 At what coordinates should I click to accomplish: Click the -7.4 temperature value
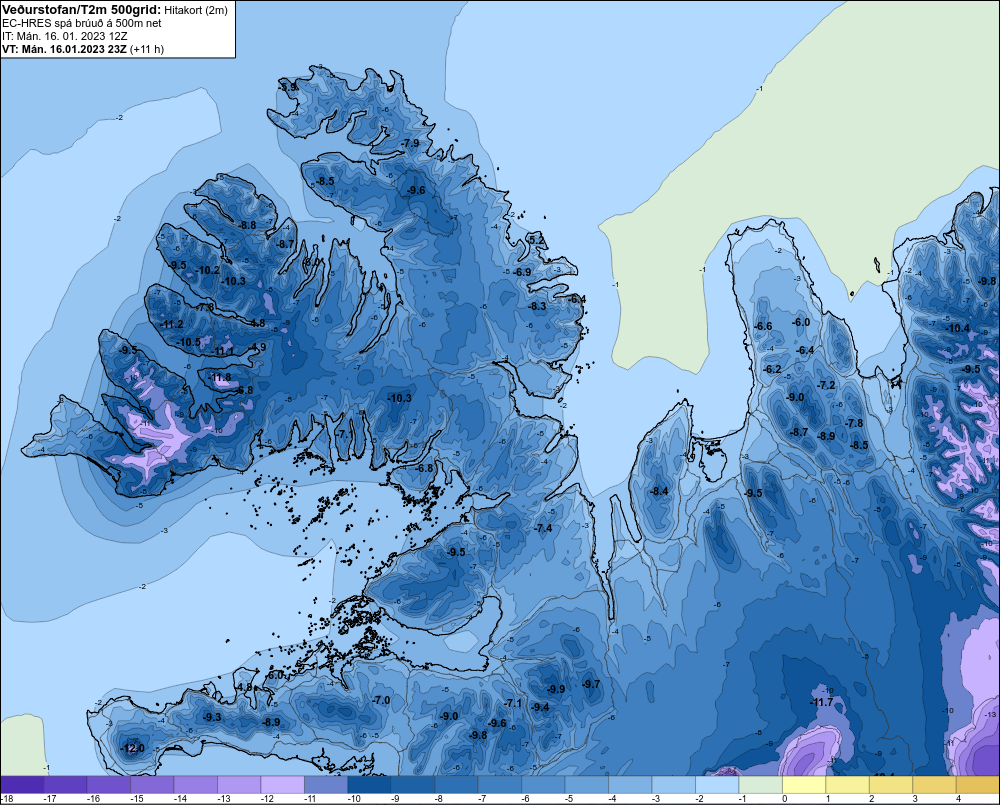(543, 528)
